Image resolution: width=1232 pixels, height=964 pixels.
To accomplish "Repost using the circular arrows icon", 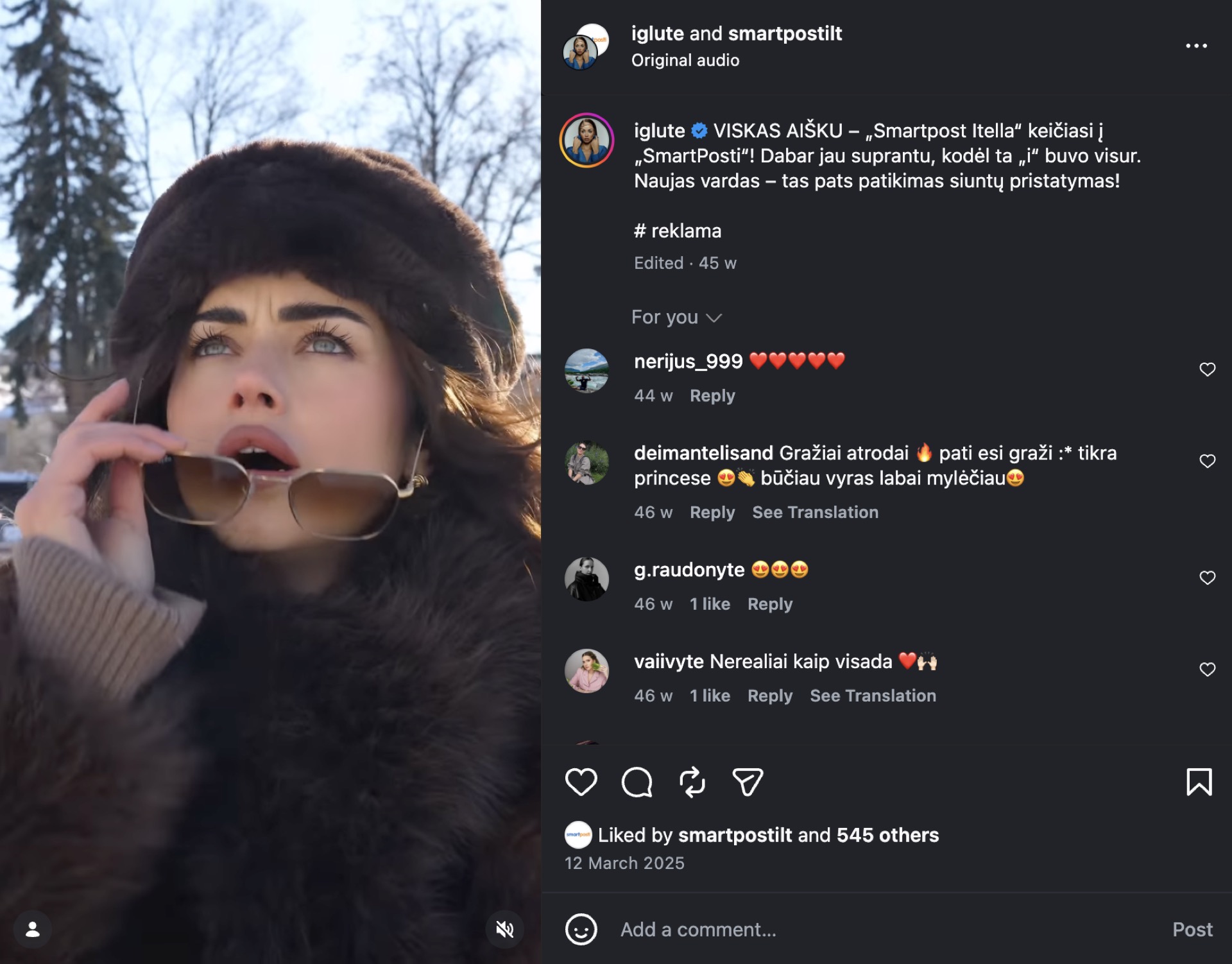I will tap(692, 782).
